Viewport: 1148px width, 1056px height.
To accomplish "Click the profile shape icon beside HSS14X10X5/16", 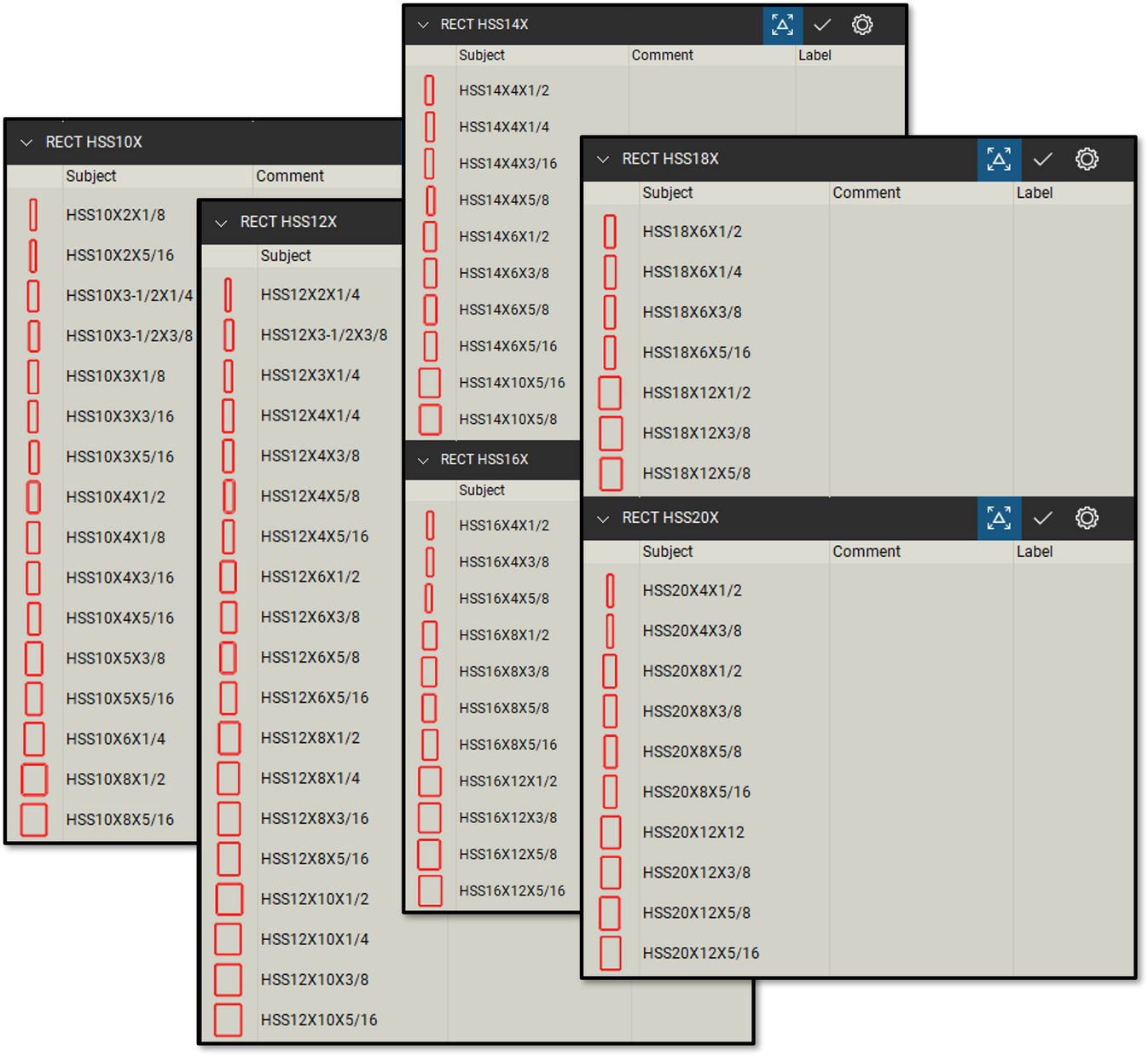I will coord(430,383).
